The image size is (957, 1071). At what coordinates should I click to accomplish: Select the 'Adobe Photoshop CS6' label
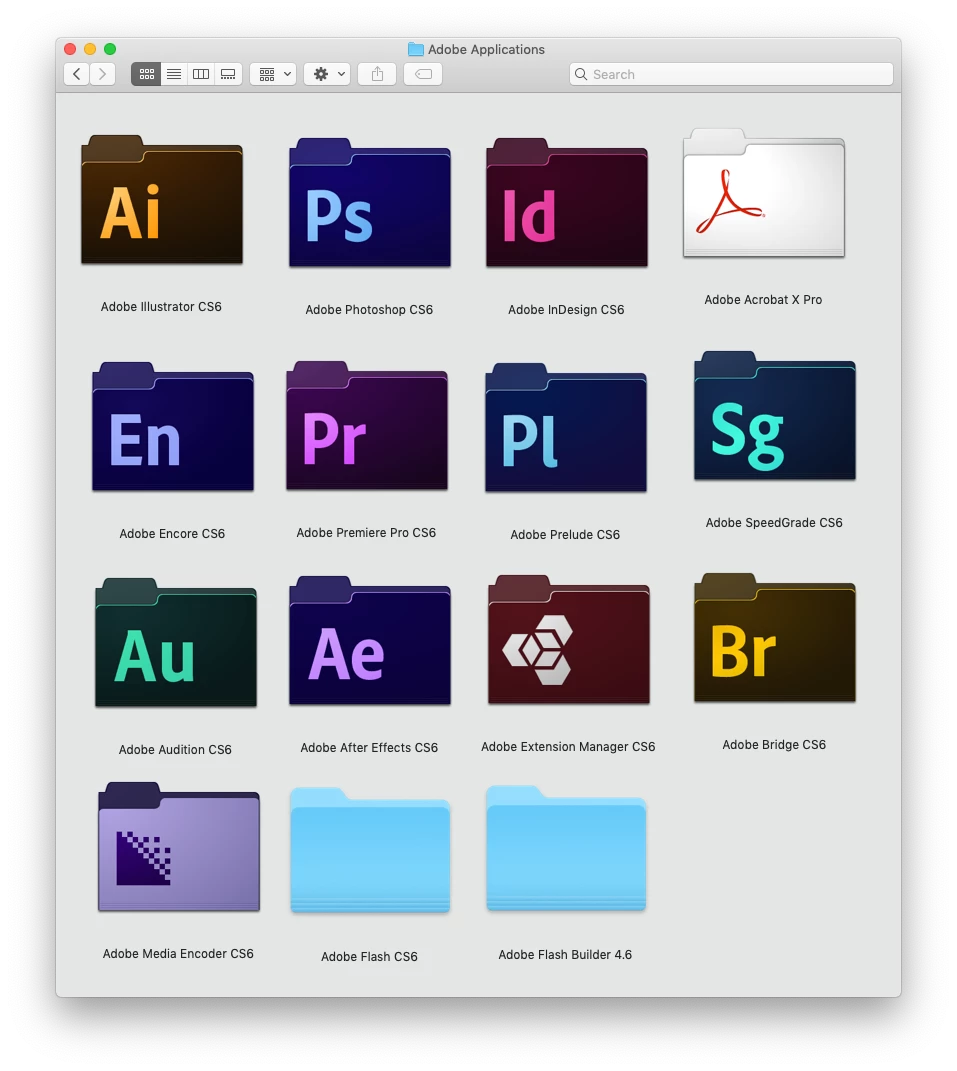click(369, 309)
